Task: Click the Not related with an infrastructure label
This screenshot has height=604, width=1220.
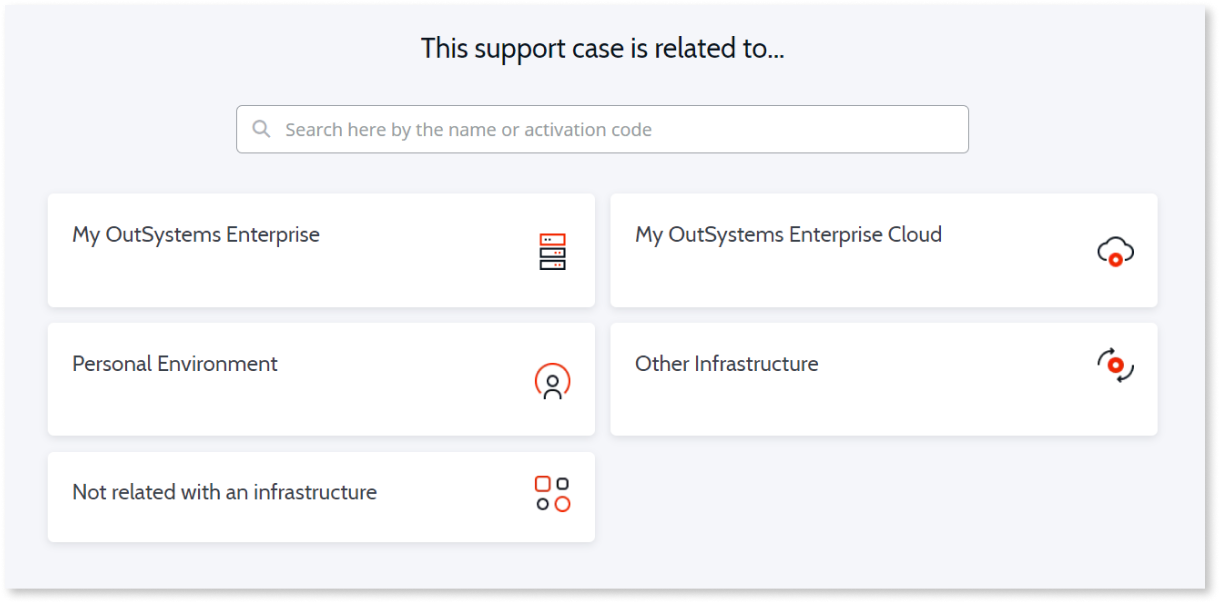Action: (224, 492)
